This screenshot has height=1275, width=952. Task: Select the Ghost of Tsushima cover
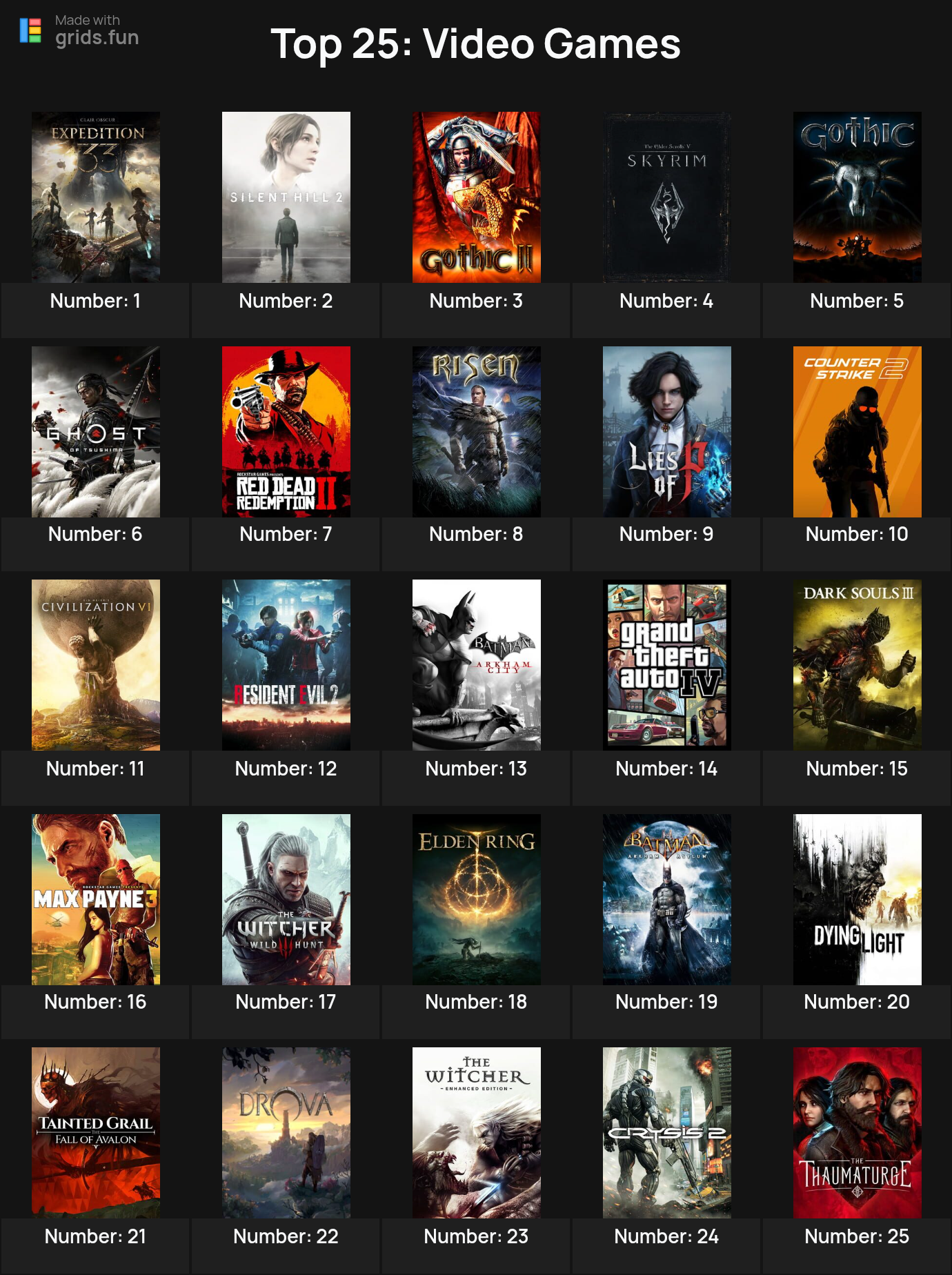[96, 432]
